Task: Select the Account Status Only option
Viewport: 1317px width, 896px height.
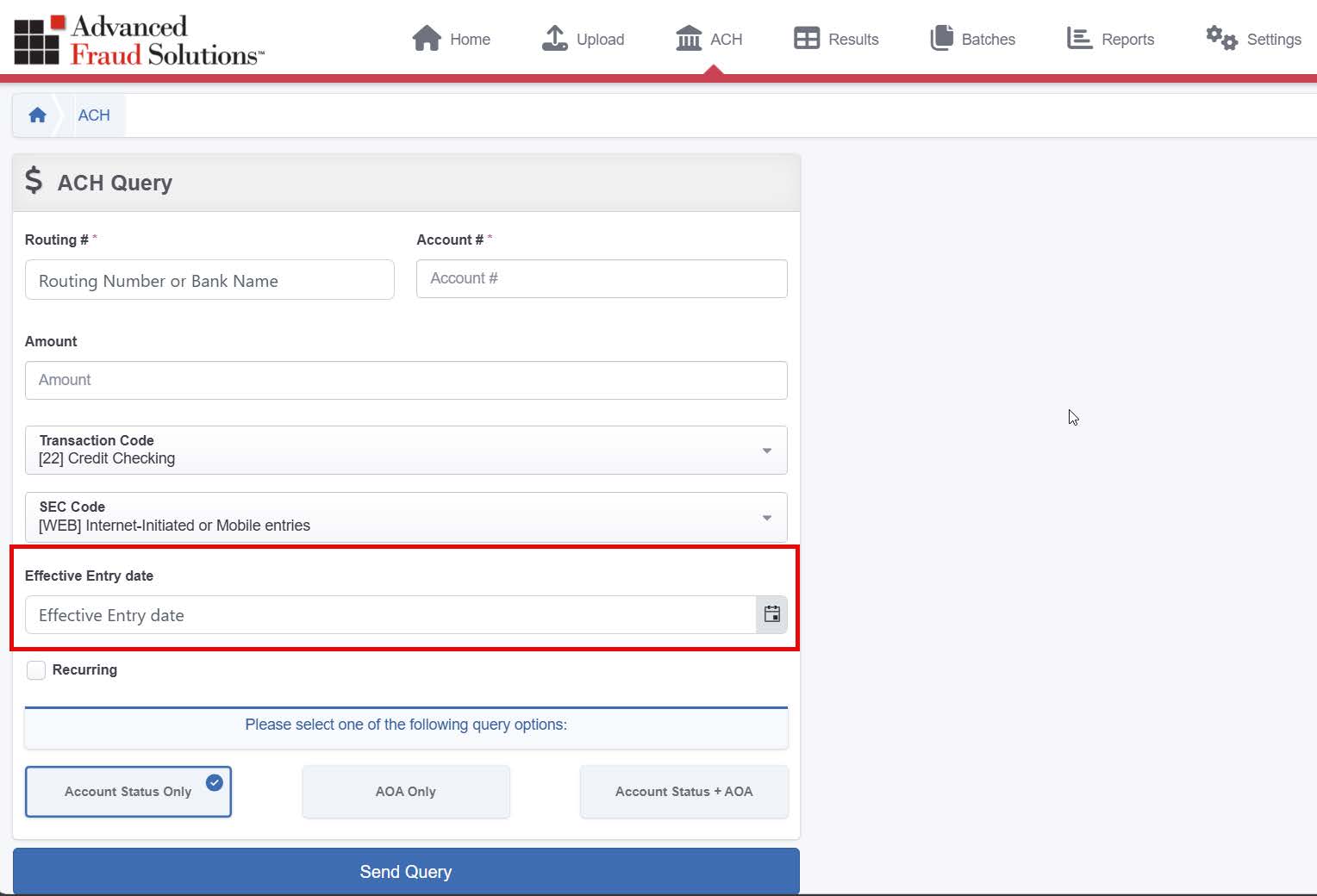Action: pyautogui.click(x=128, y=792)
